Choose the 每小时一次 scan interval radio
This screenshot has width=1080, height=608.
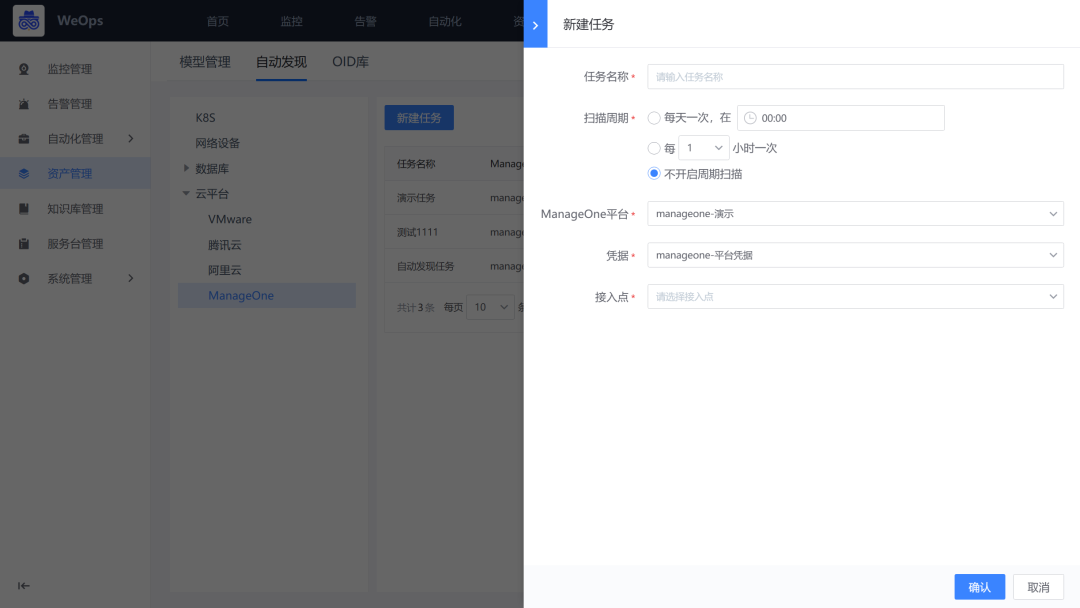point(655,146)
